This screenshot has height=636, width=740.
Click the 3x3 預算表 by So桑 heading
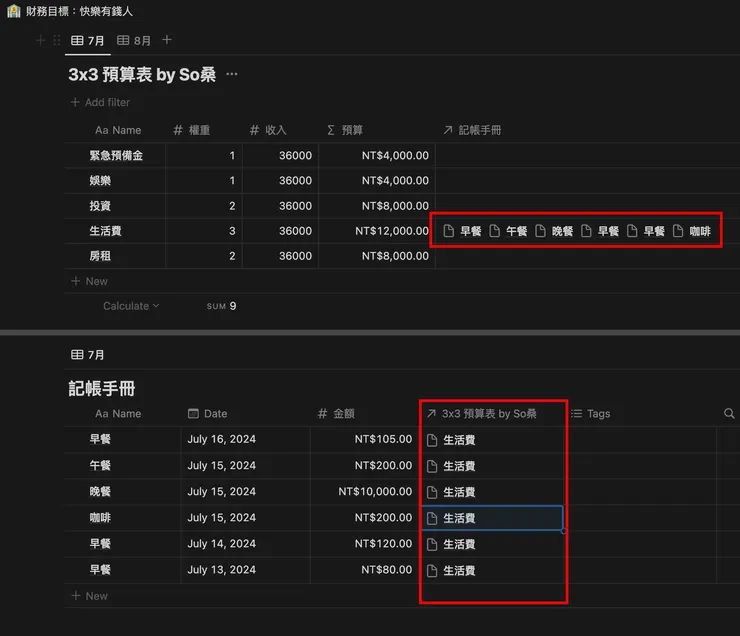(x=142, y=75)
